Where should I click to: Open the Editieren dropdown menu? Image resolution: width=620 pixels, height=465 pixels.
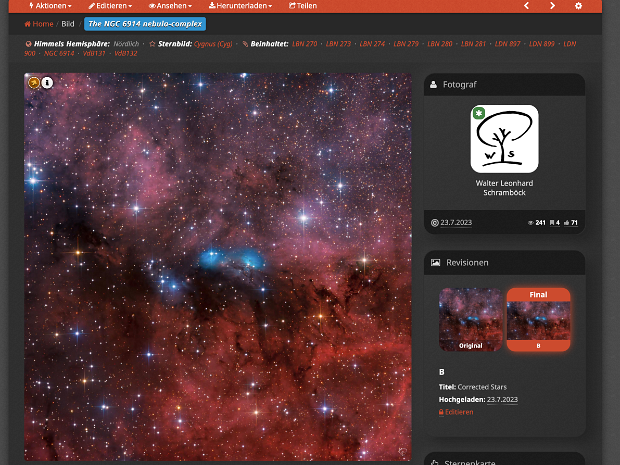(x=110, y=6)
